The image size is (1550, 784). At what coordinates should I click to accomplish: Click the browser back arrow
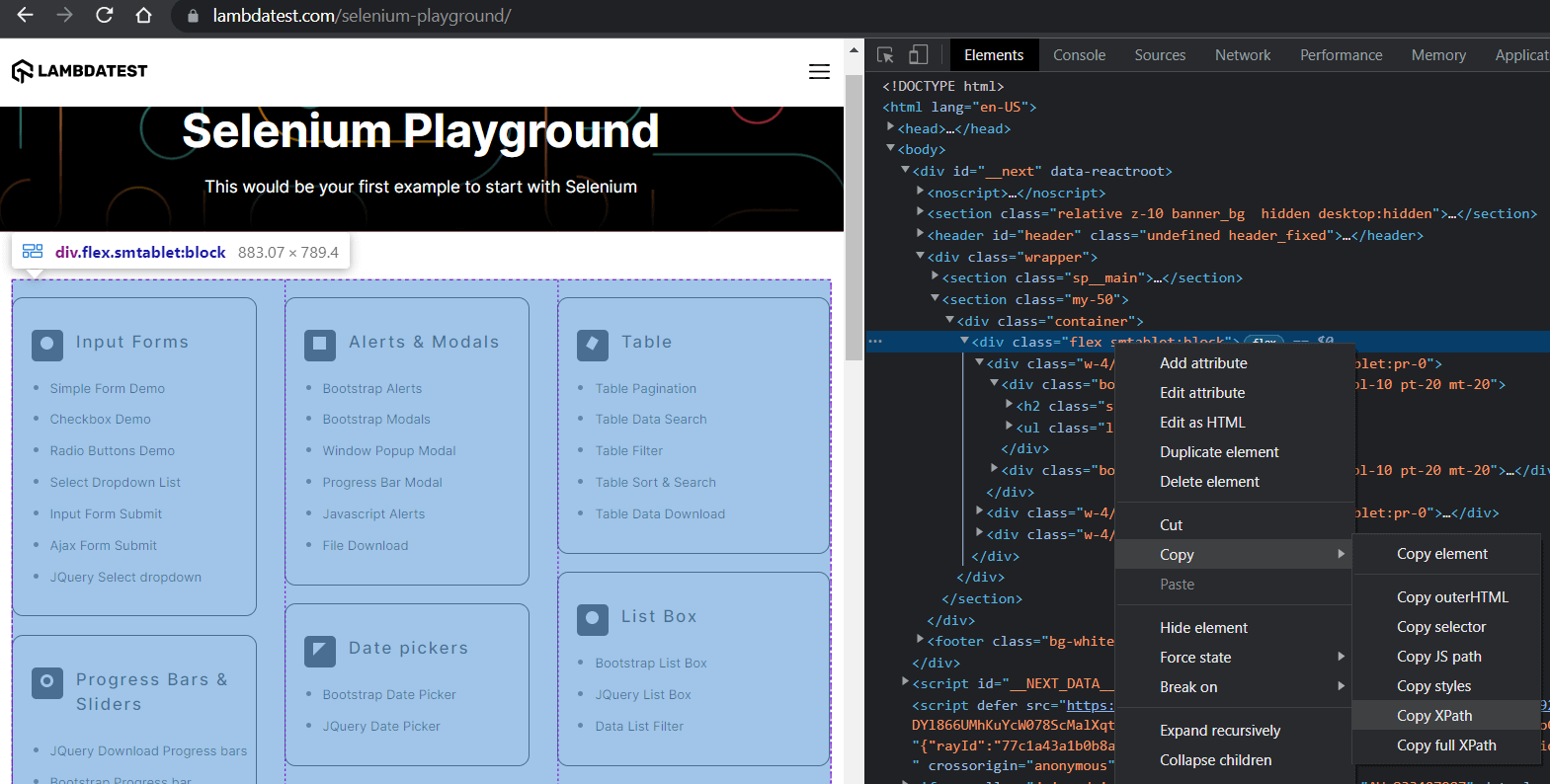pos(26,15)
